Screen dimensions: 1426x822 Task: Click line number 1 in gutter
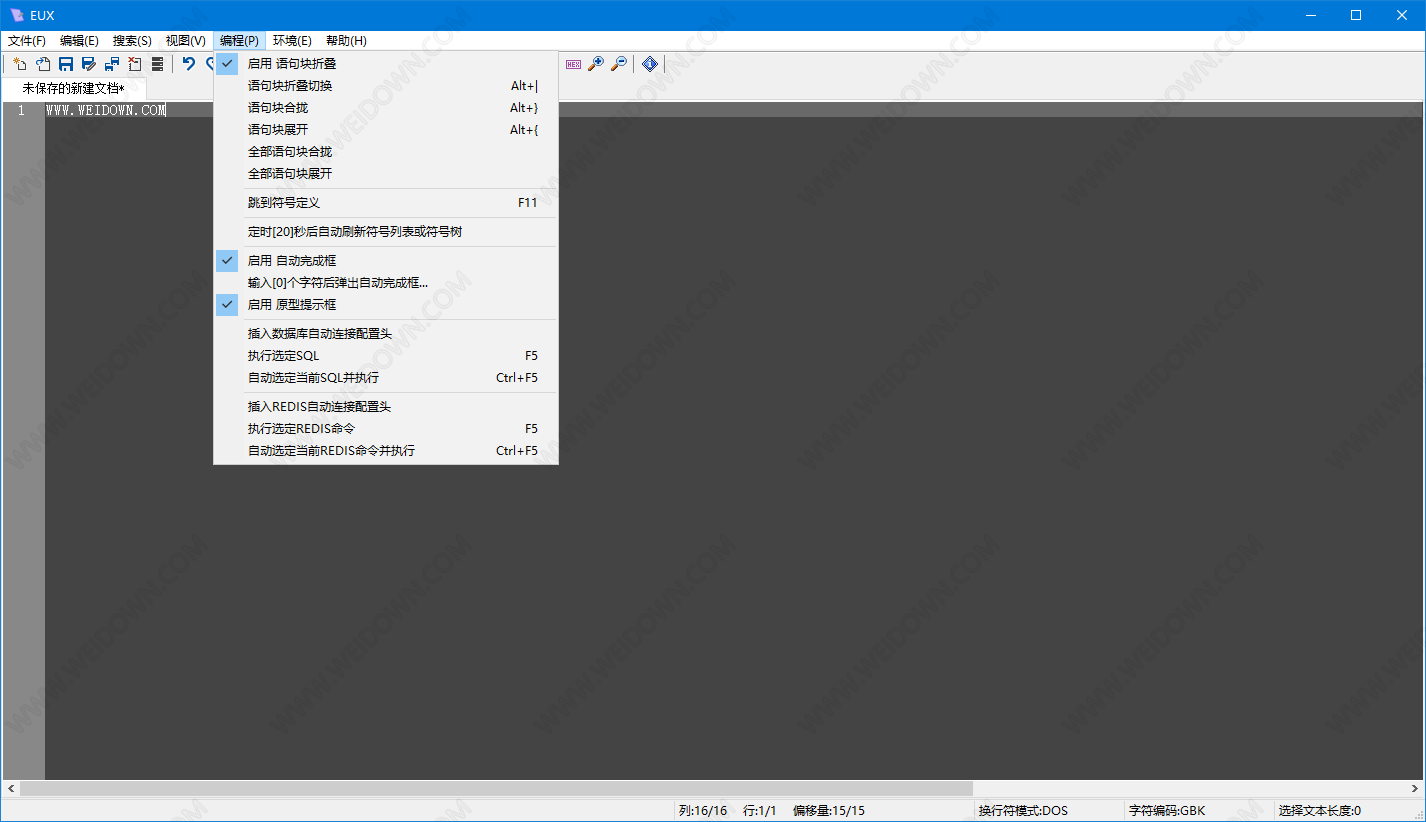tap(21, 110)
